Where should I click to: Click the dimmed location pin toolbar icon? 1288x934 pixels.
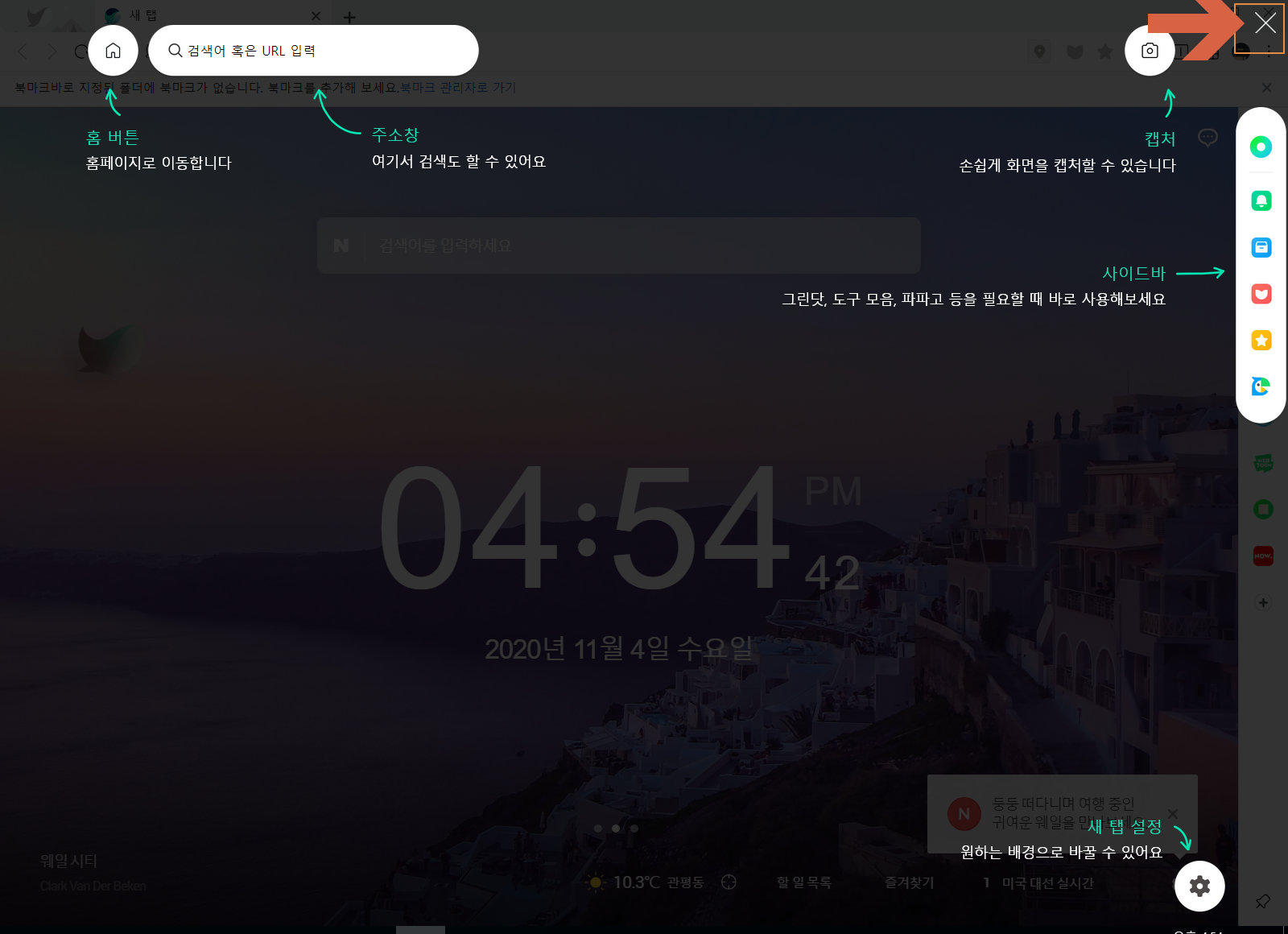1039,52
